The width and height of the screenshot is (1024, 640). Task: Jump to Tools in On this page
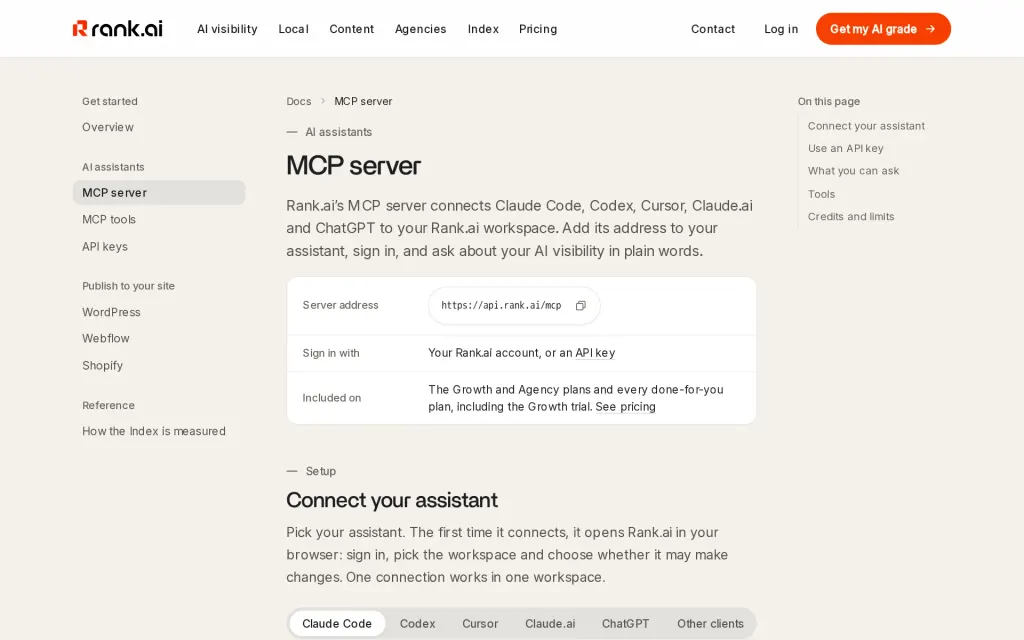(x=822, y=194)
